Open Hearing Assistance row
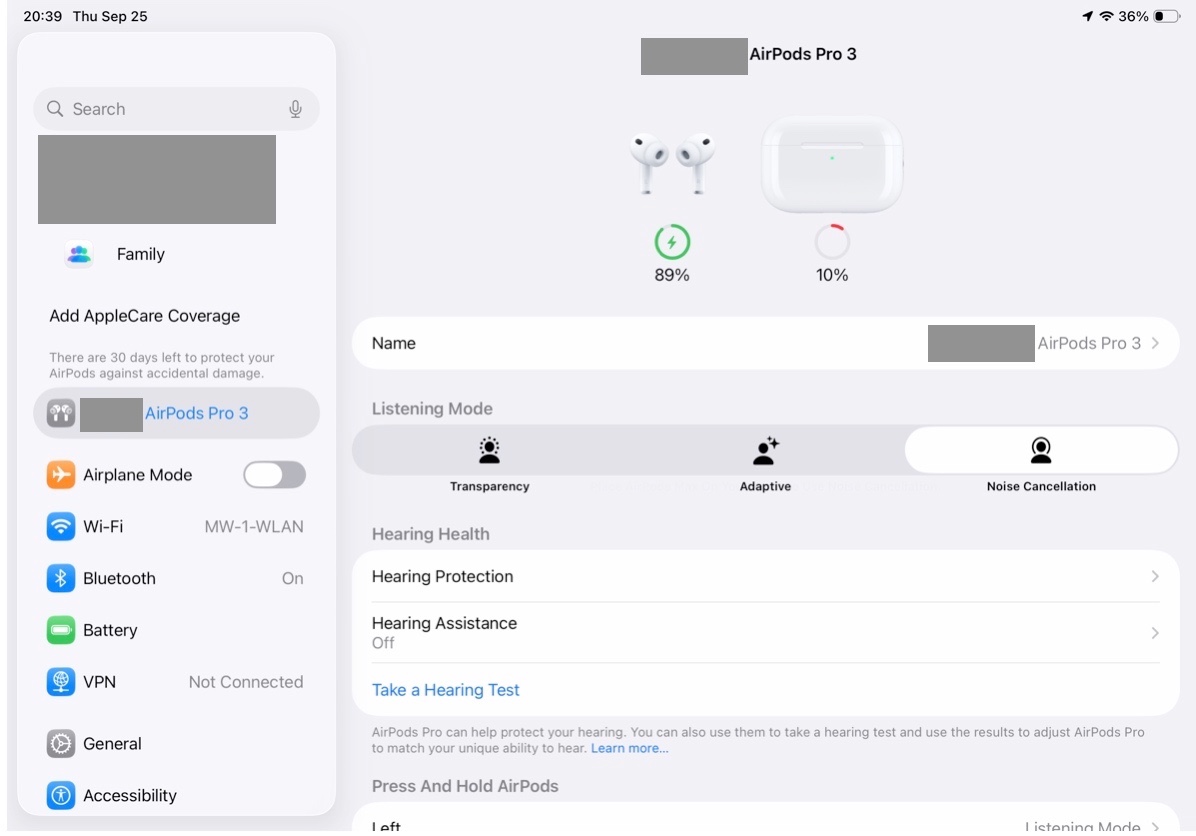This screenshot has height=836, width=1196. [766, 632]
